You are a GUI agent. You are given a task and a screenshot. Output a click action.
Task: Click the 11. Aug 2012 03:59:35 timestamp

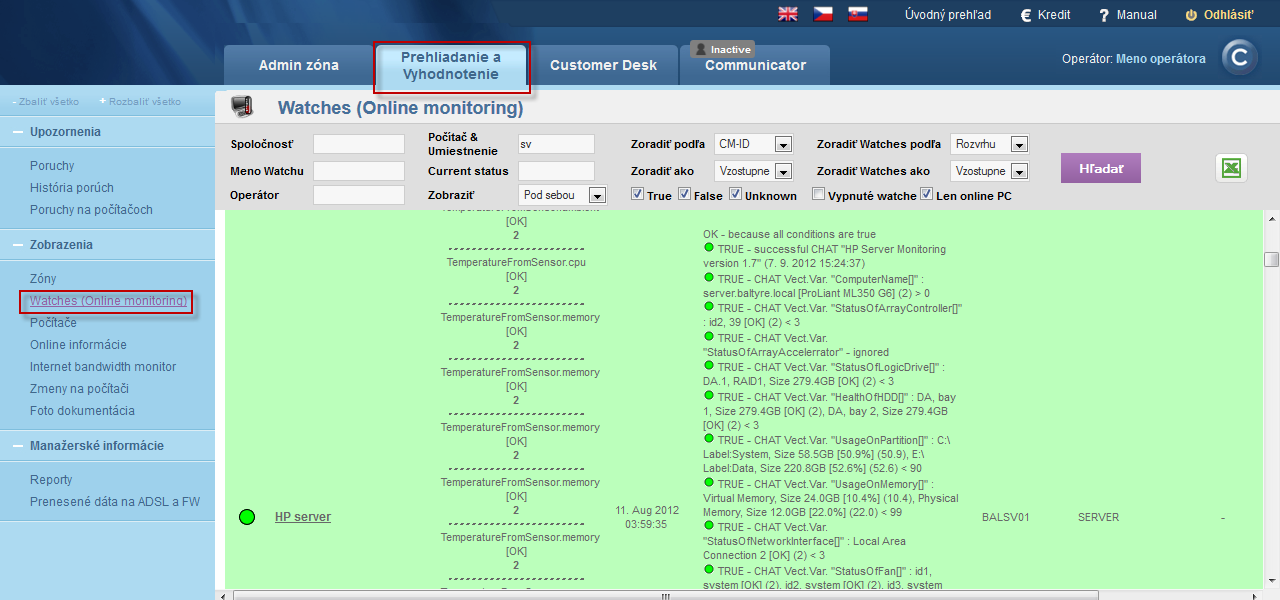coord(647,517)
